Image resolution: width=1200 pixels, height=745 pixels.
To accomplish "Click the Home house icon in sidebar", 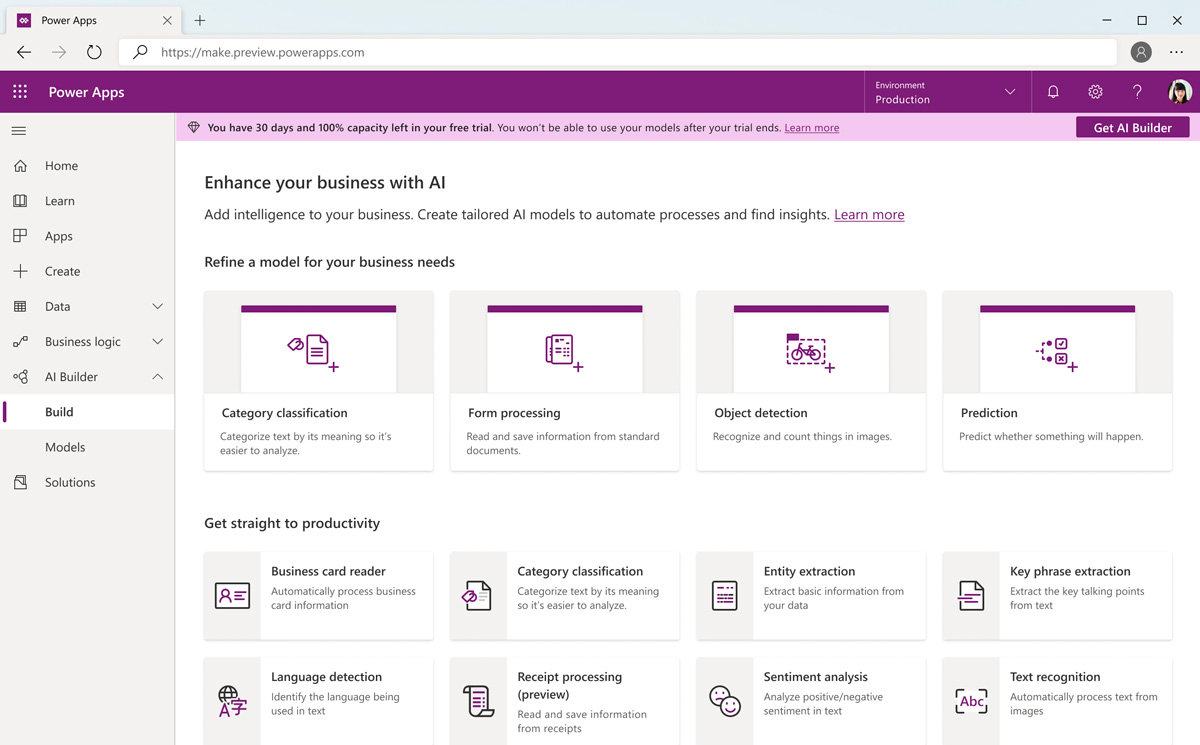I will (20, 166).
